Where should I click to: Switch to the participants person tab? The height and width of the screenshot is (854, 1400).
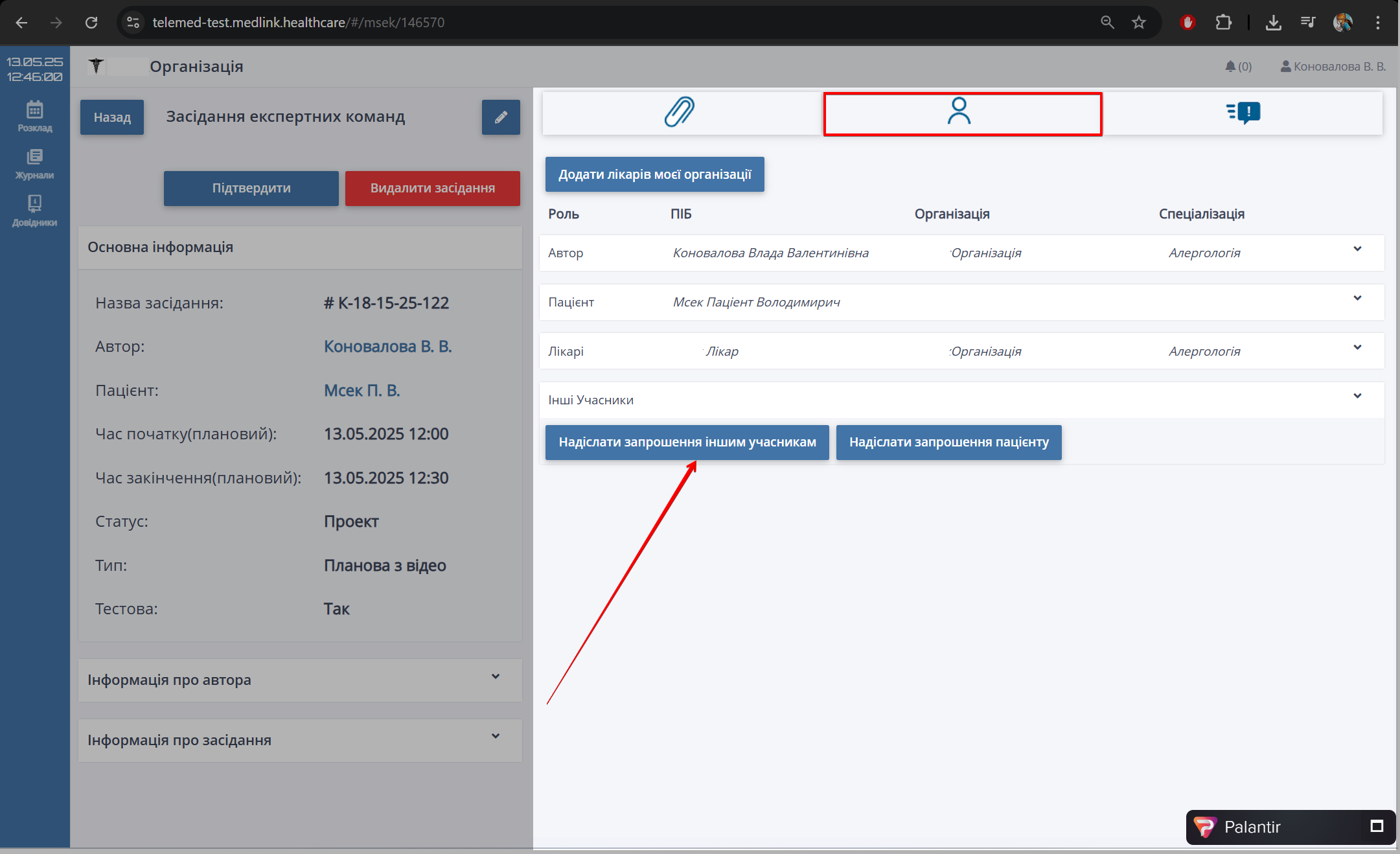[959, 112]
